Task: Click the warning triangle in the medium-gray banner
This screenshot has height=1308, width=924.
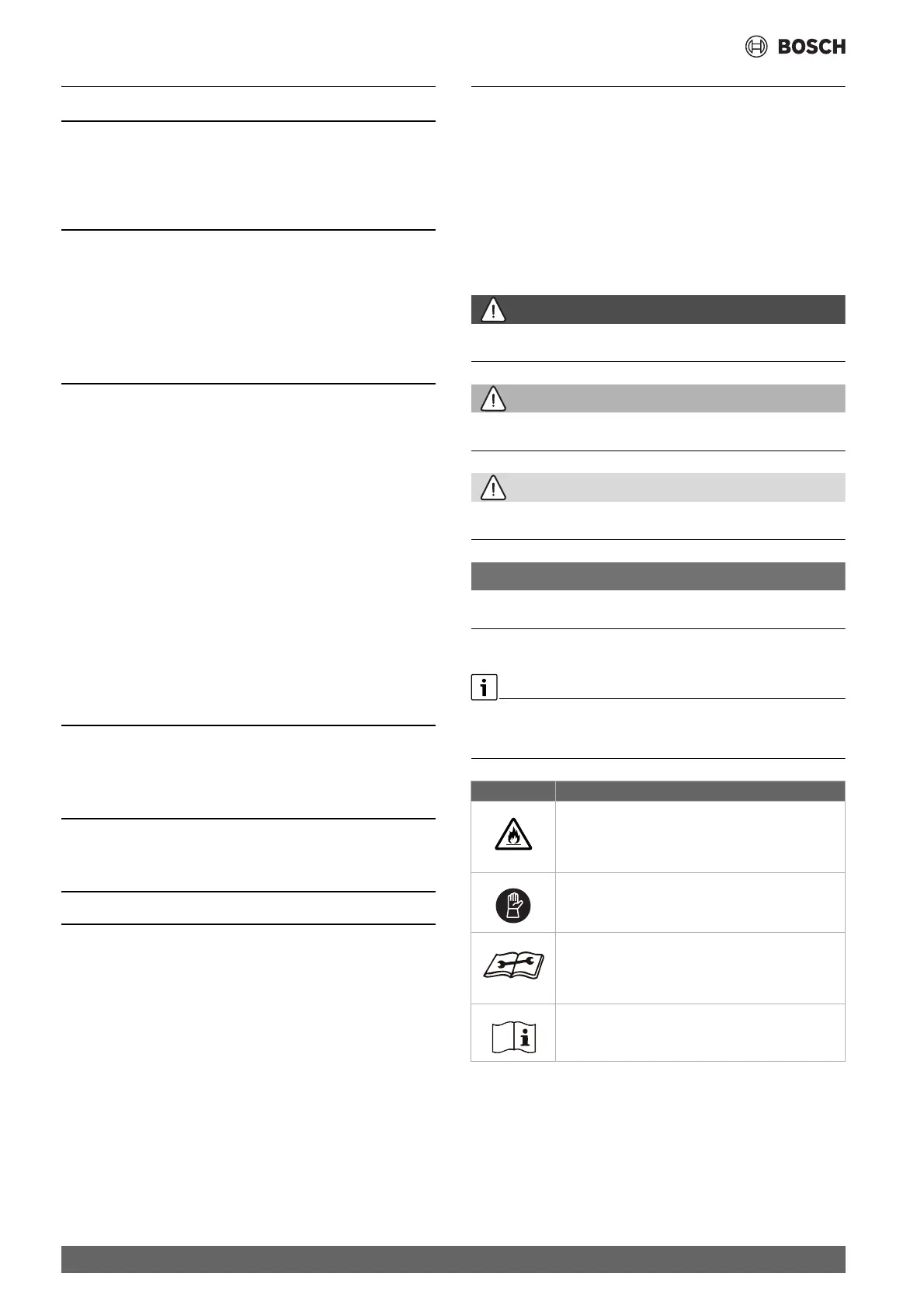Action: tap(493, 399)
